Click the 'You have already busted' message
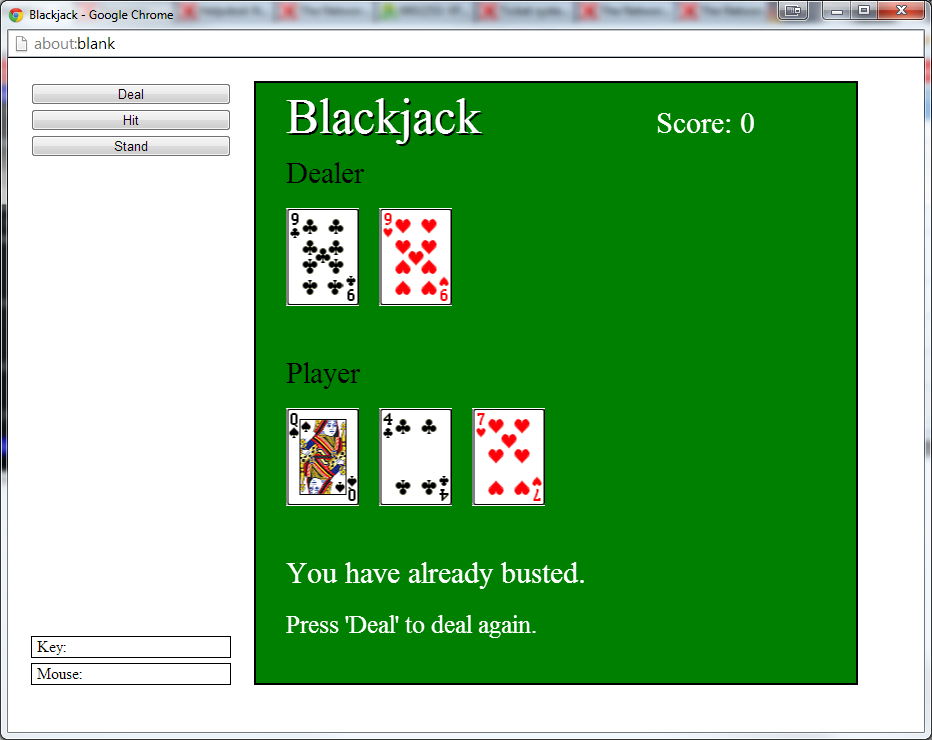Screen dimensions: 932x740 435,574
